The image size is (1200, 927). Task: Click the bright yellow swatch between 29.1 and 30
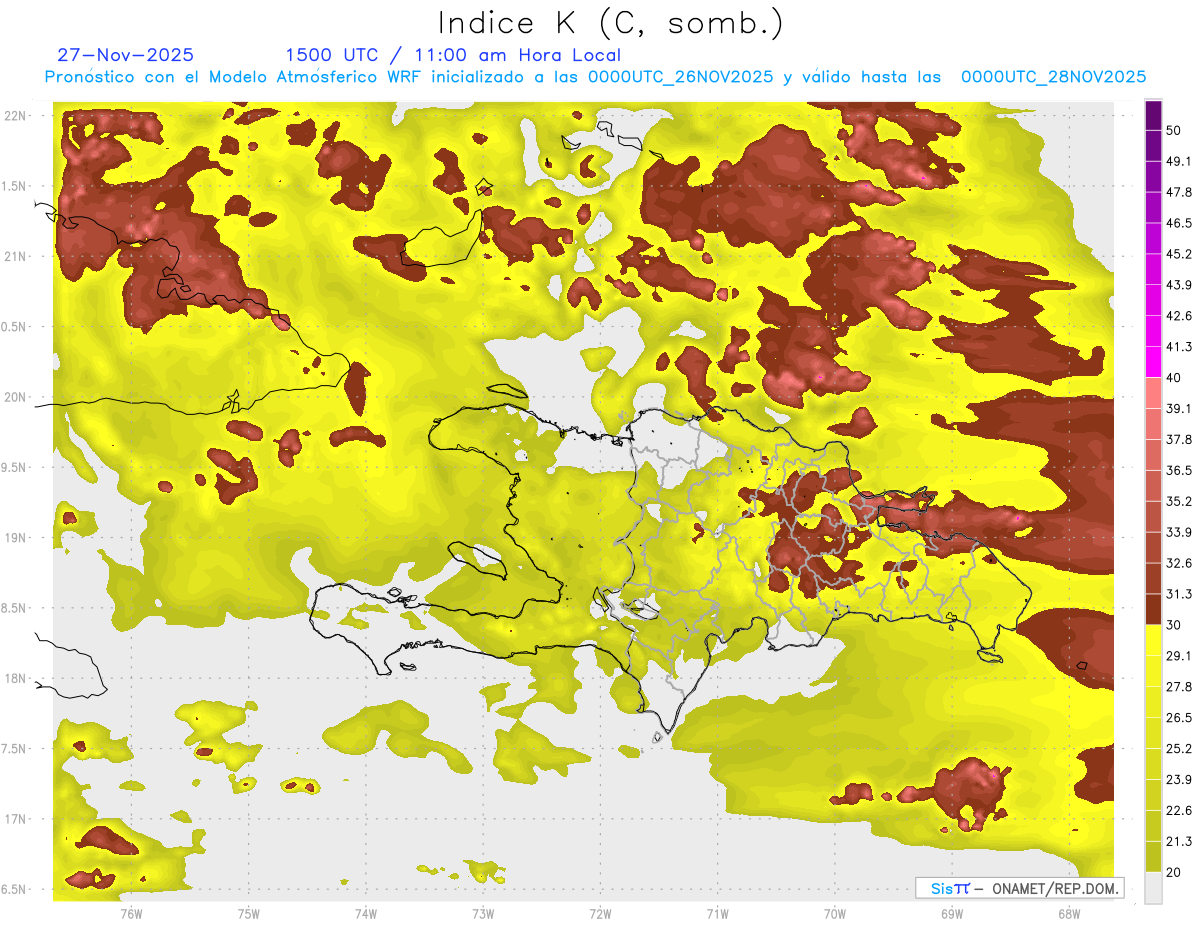[1153, 641]
